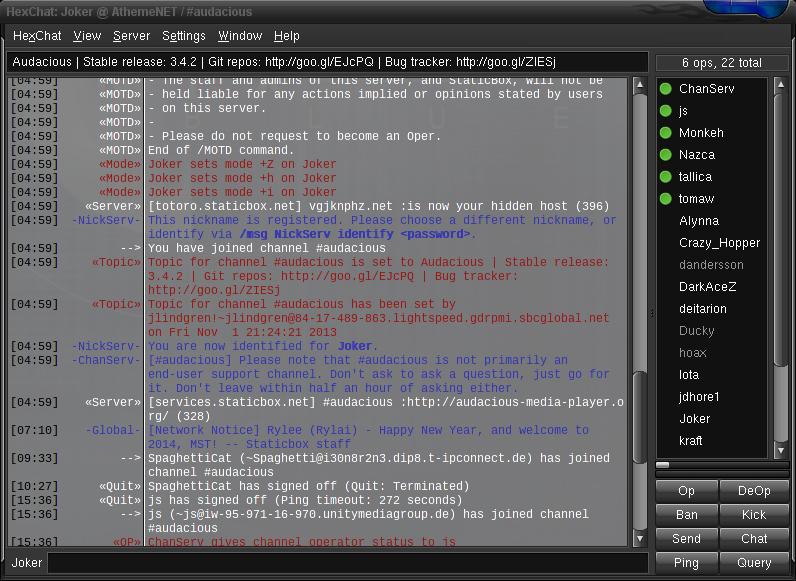Click the '6 ops, 22 total' label
Image resolution: width=796 pixels, height=581 pixels.
pos(722,63)
